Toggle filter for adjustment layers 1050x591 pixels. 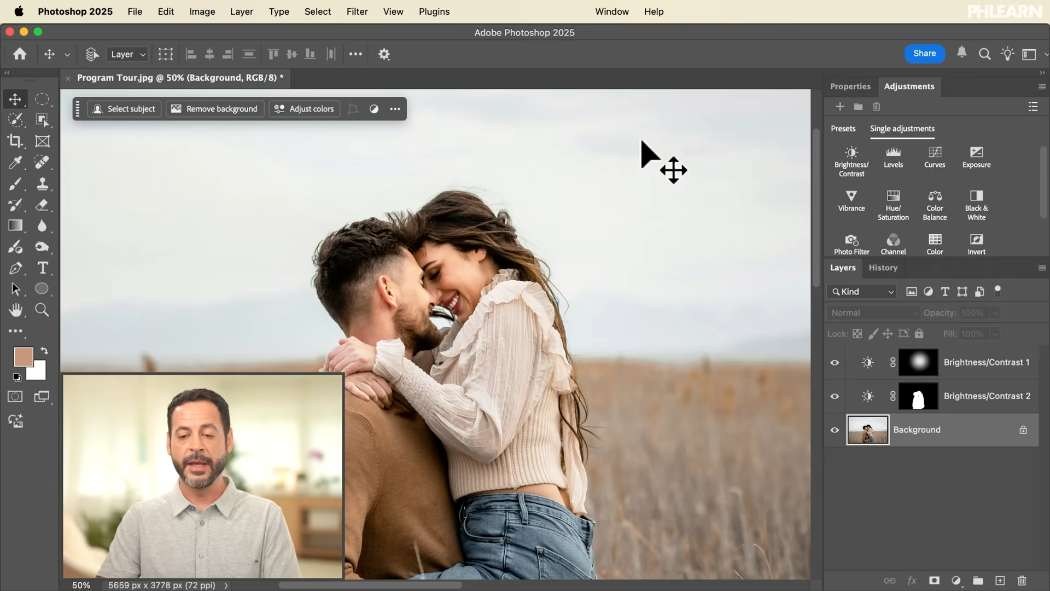point(928,291)
